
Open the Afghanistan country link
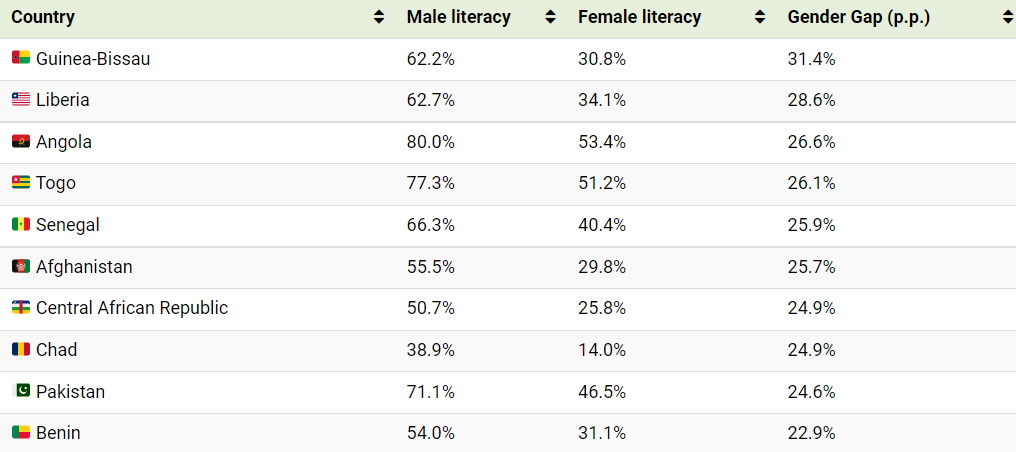[84, 267]
